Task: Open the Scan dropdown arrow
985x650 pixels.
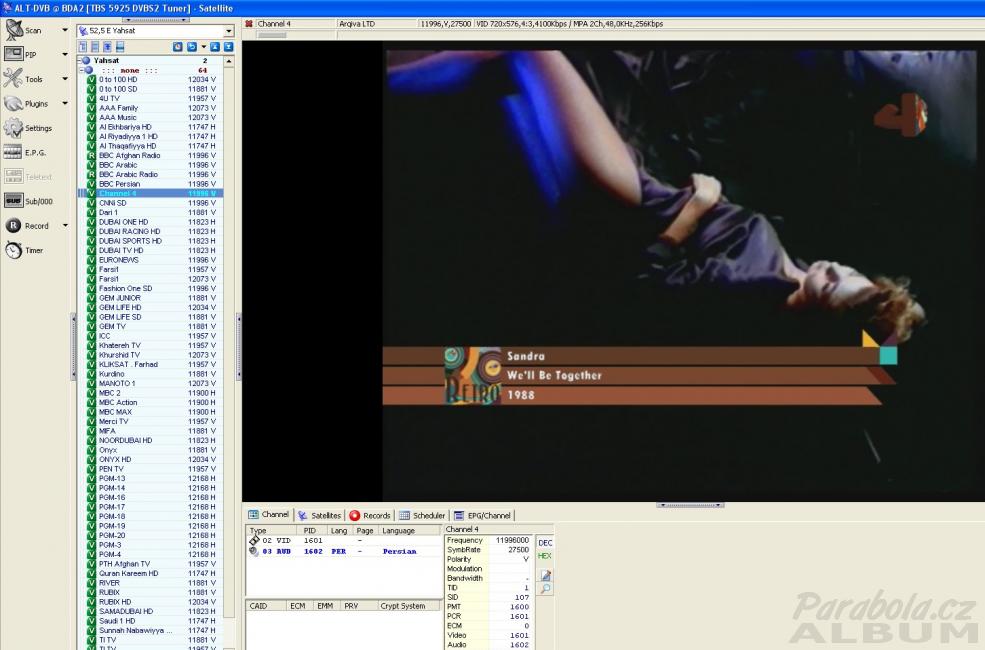Action: [65, 30]
